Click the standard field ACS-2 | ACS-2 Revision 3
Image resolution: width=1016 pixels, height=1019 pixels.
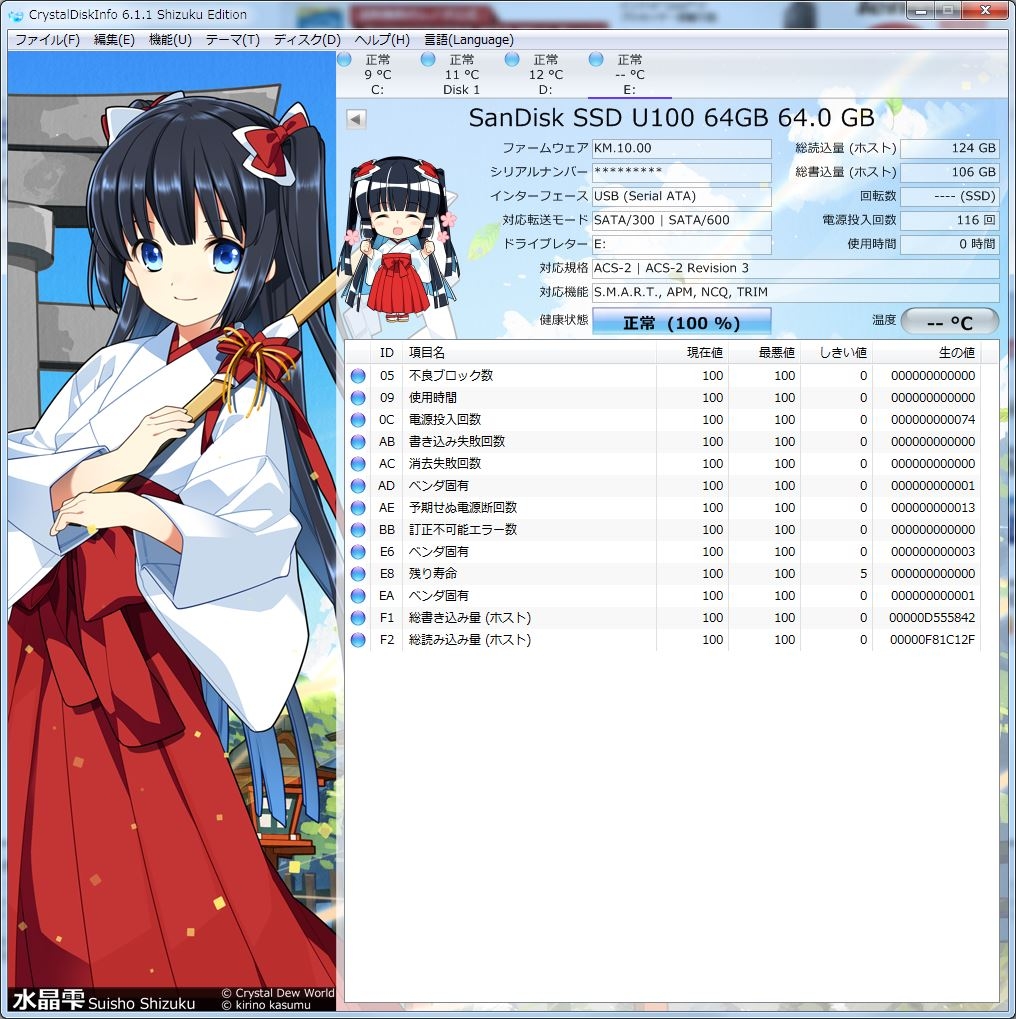[x=795, y=268]
